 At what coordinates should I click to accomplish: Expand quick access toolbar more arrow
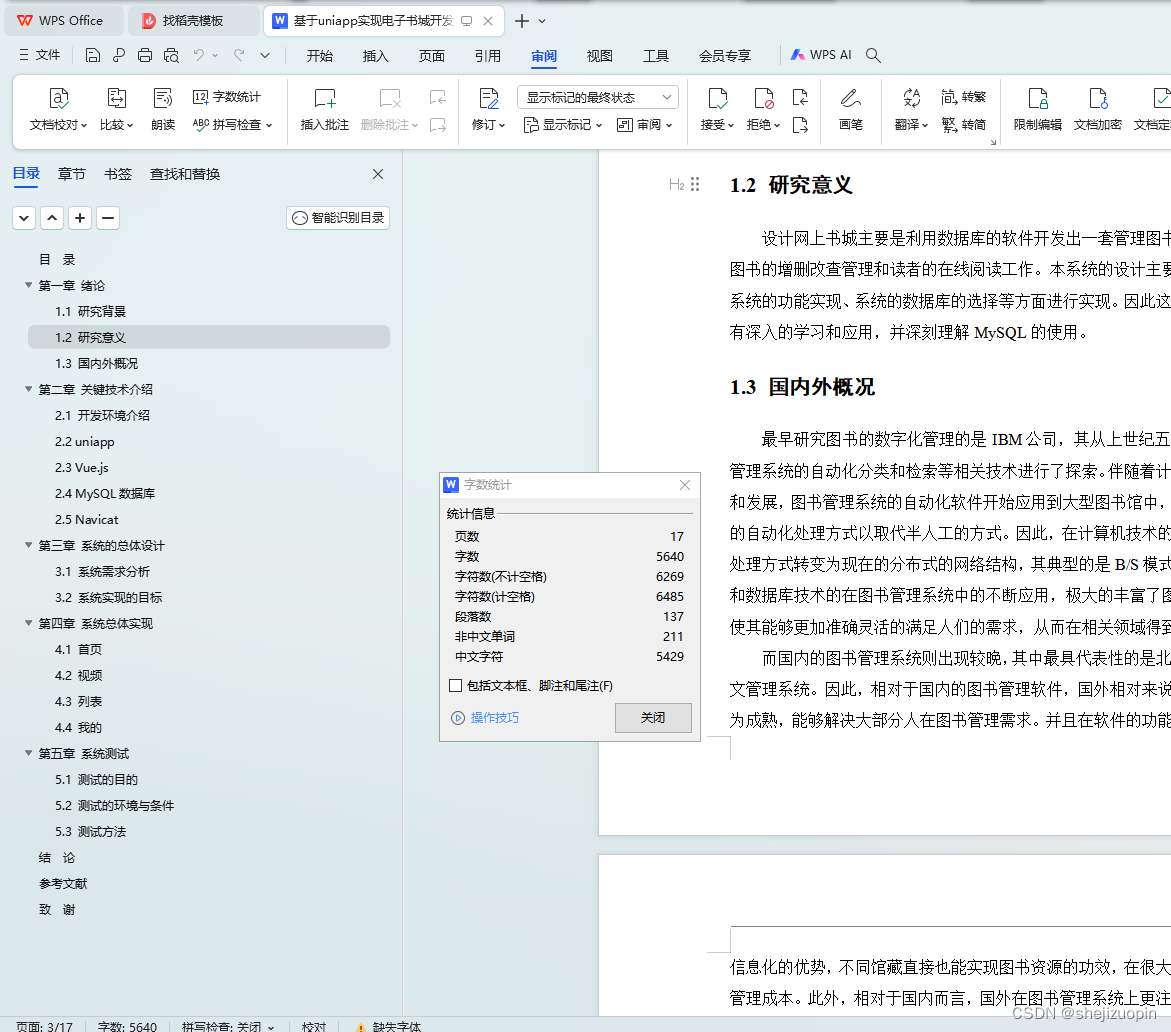pos(265,55)
